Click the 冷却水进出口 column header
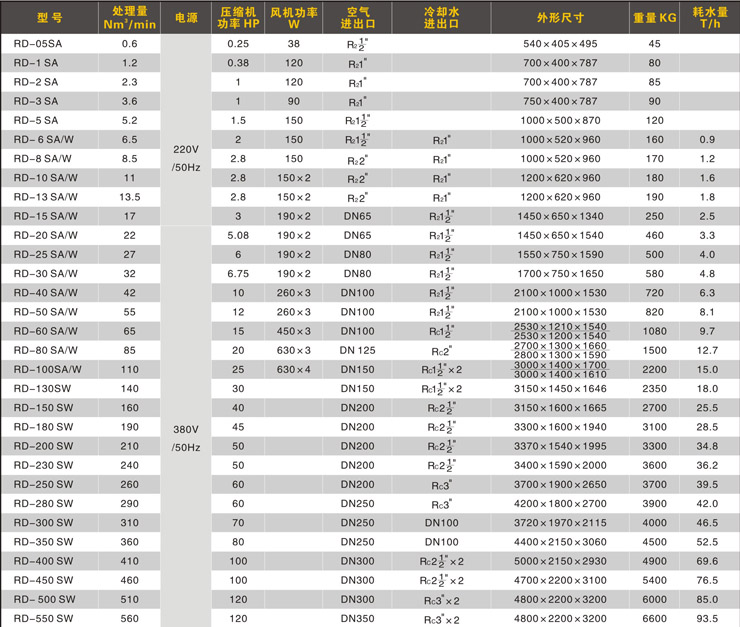Screen dimensions: 740x627 [441, 18]
